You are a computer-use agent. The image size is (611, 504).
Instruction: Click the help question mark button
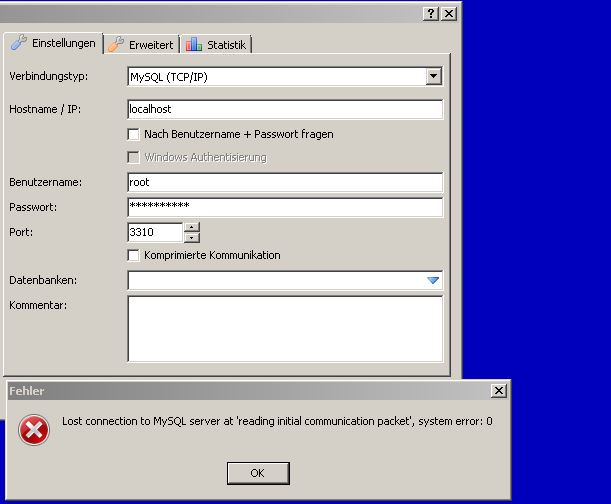[431, 14]
